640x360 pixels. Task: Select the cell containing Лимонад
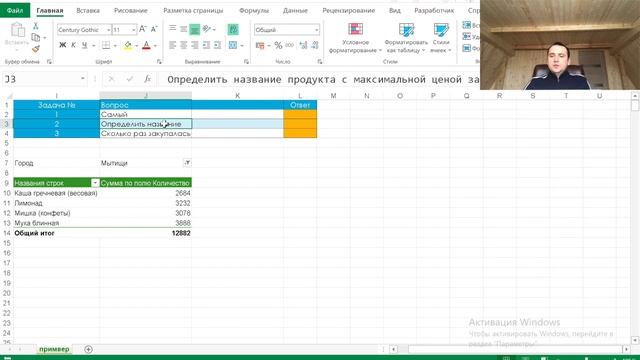click(56, 203)
